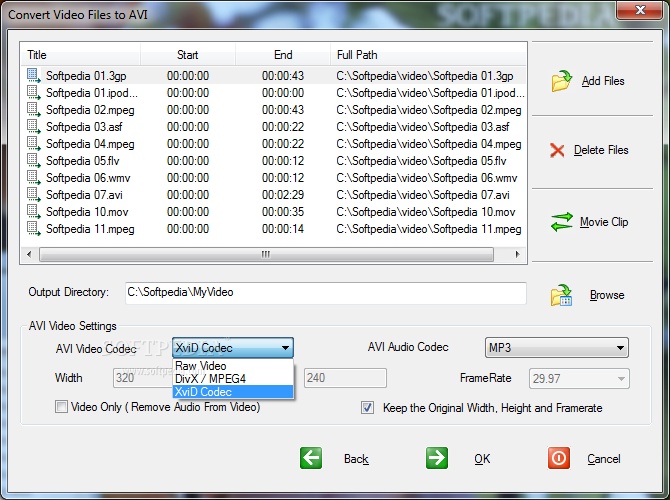
Task: Click the Add Files folder icon
Action: click(561, 81)
